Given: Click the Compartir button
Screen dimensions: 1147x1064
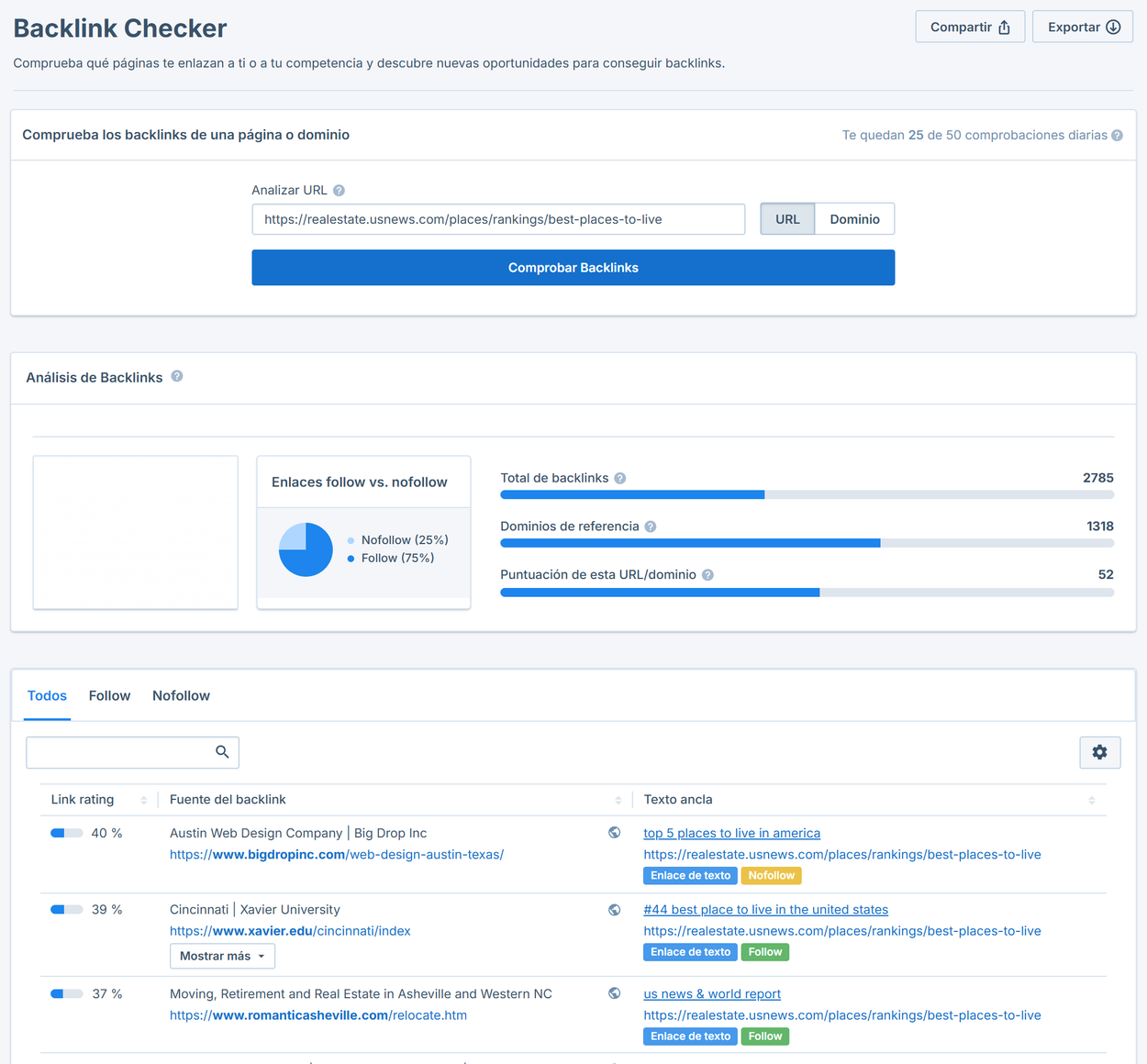Looking at the screenshot, I should coord(970,27).
